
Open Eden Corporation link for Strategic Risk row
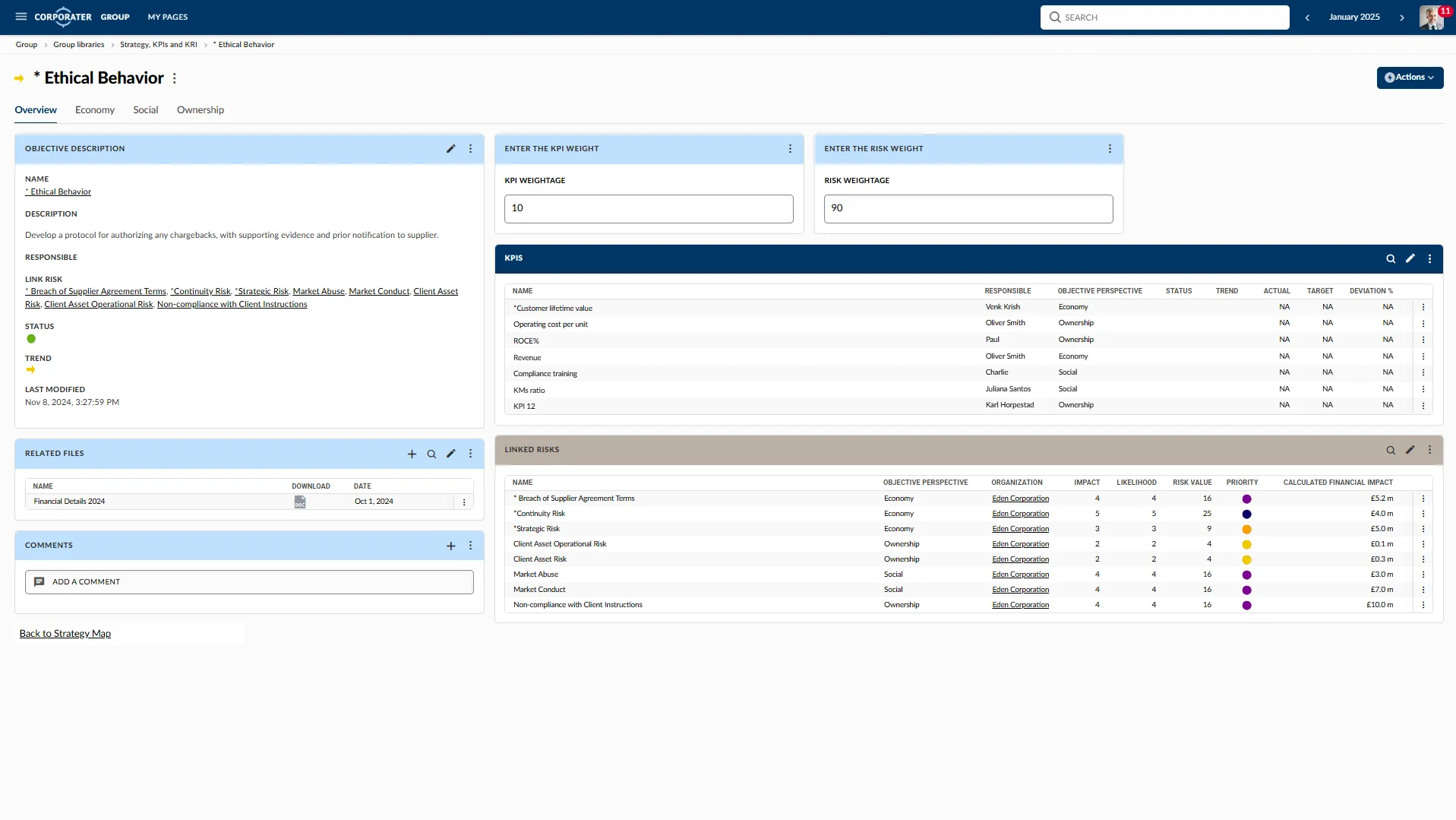click(x=1020, y=529)
